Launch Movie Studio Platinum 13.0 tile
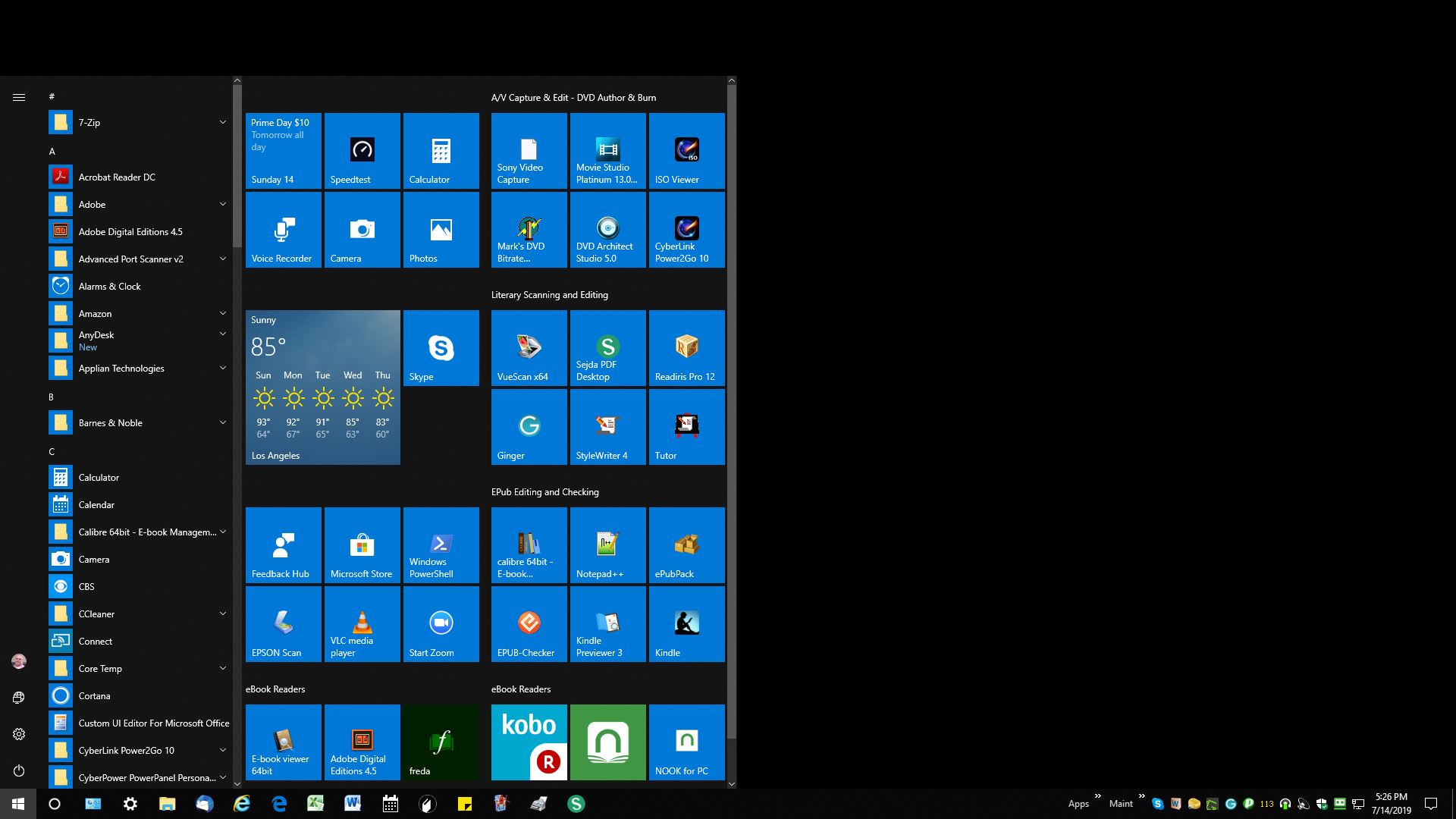Viewport: 1456px width, 819px height. point(607,151)
